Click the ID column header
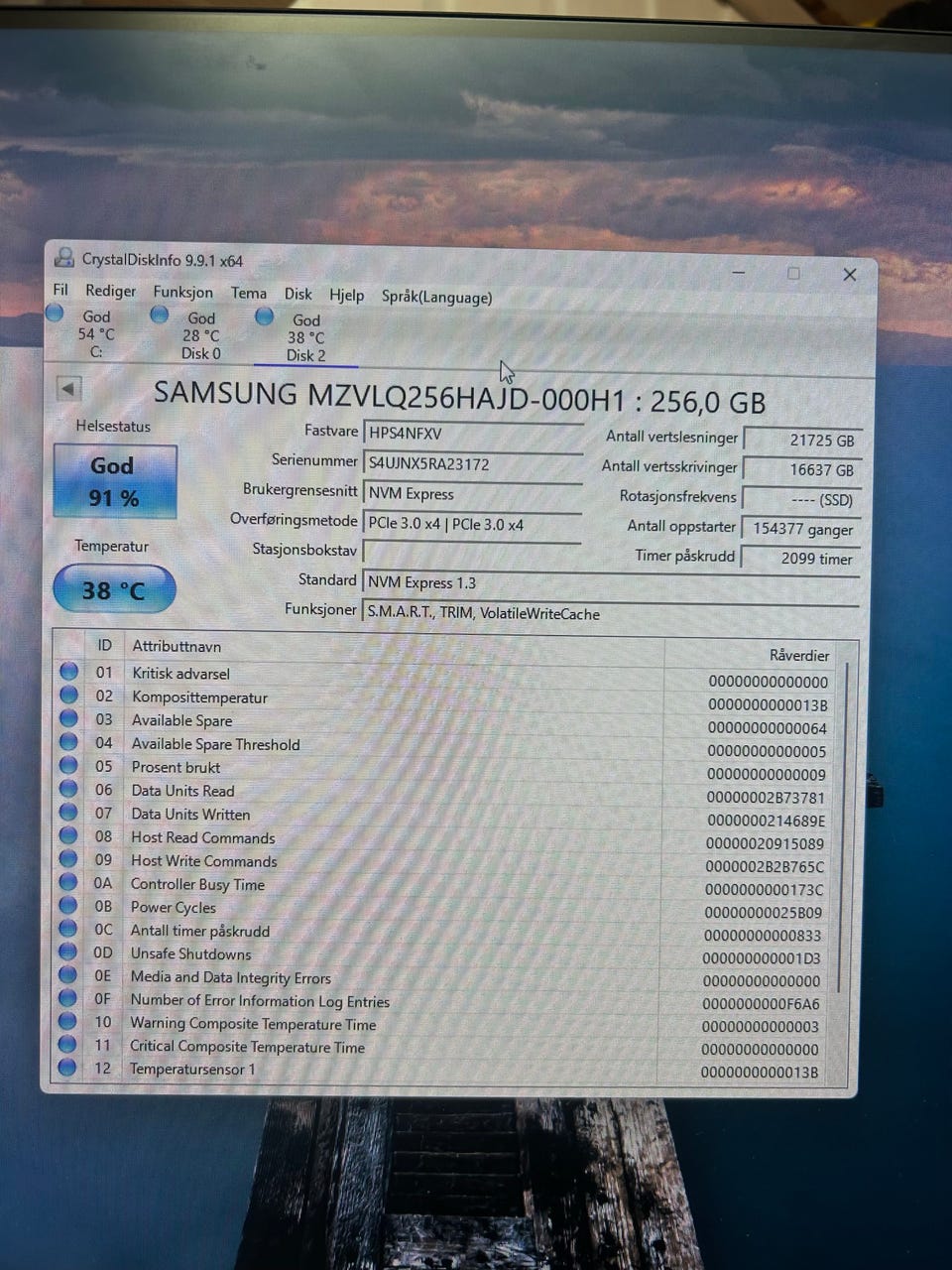Screen dimensions: 952x1270 (x=104, y=645)
